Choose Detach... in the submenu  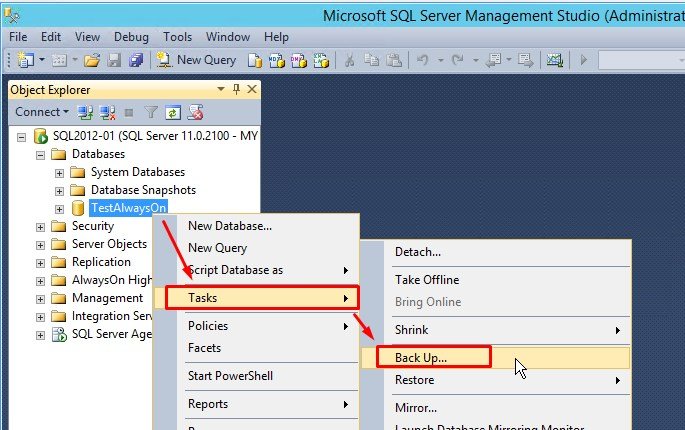[417, 252]
